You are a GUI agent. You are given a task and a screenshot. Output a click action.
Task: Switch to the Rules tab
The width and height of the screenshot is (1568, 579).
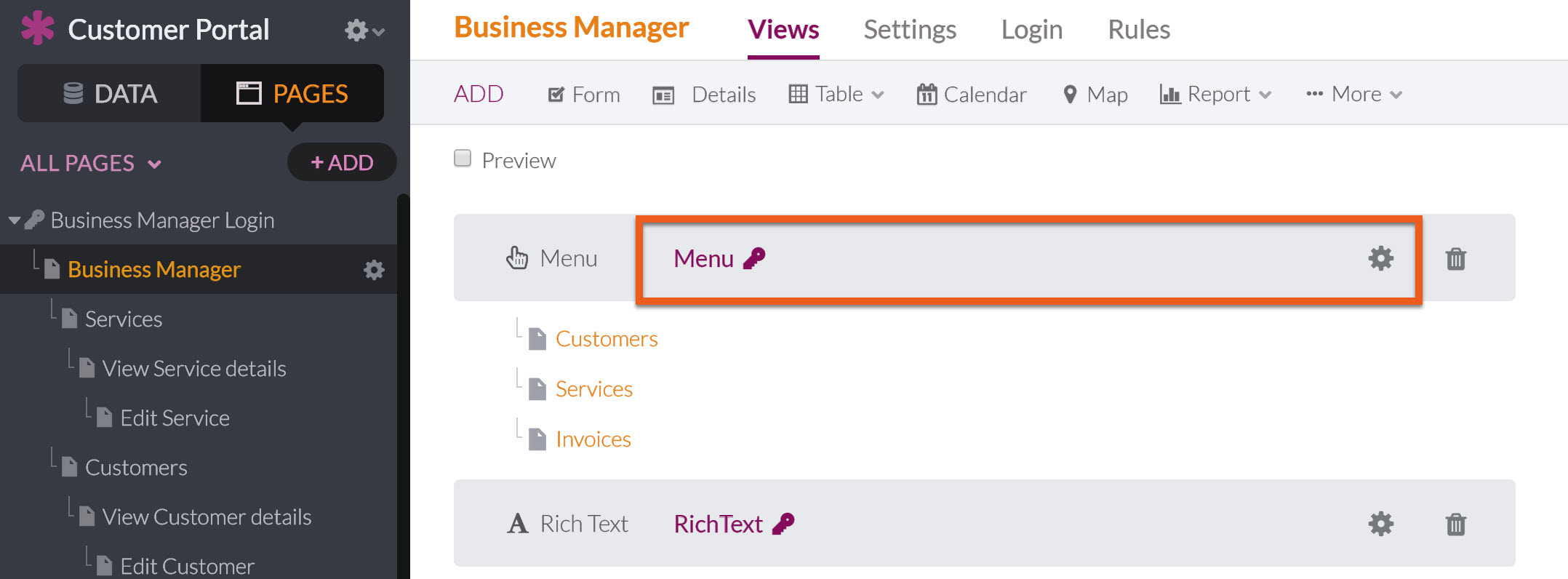[1139, 30]
